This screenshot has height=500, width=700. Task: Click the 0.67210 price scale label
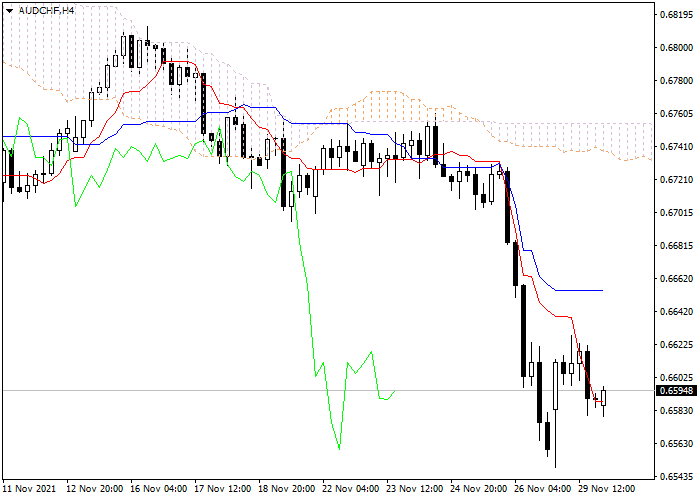coord(676,180)
